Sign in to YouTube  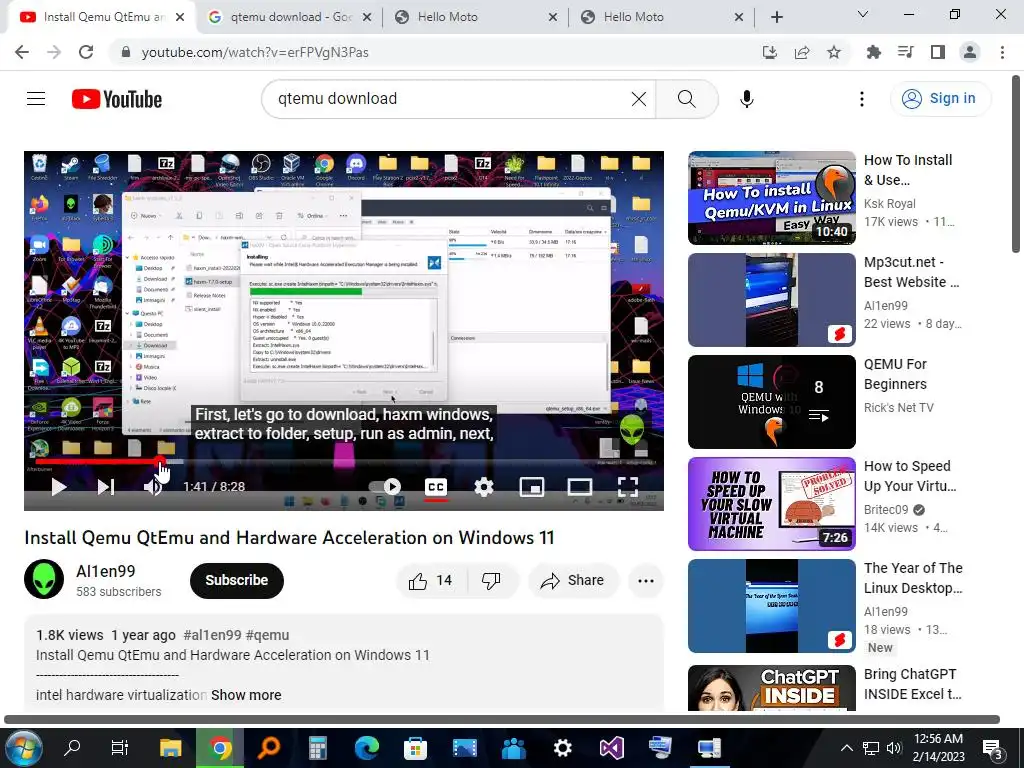940,99
